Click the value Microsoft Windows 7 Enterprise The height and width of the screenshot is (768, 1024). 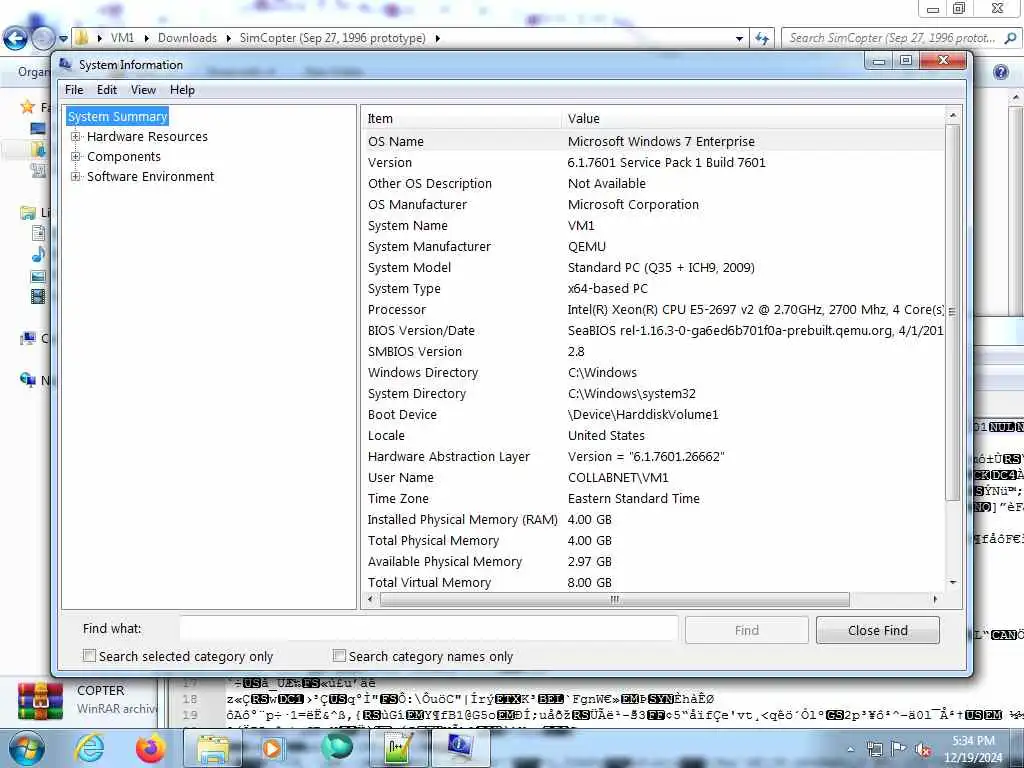tap(661, 141)
